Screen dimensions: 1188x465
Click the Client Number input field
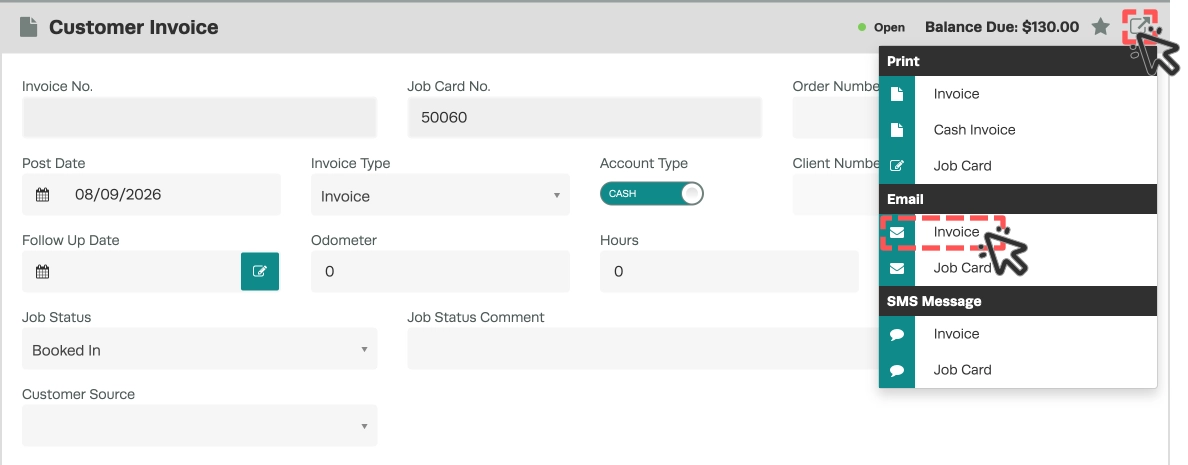coord(836,195)
